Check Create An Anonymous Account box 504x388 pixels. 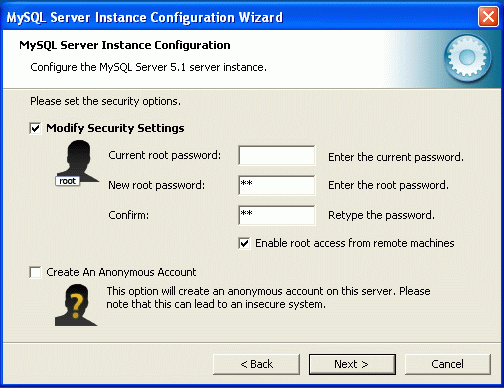click(35, 272)
